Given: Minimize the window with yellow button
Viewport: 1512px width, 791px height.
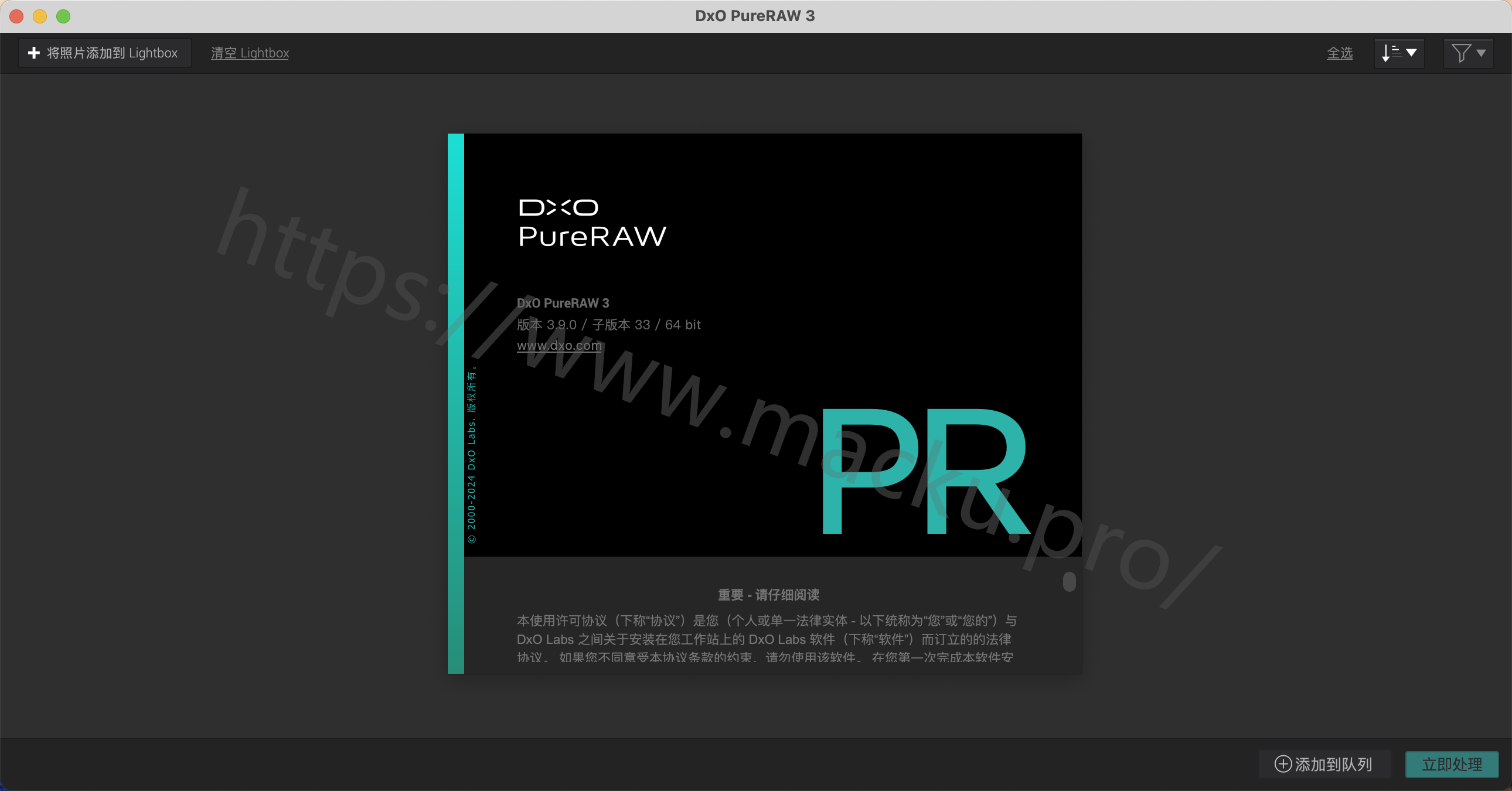Looking at the screenshot, I should (40, 16).
